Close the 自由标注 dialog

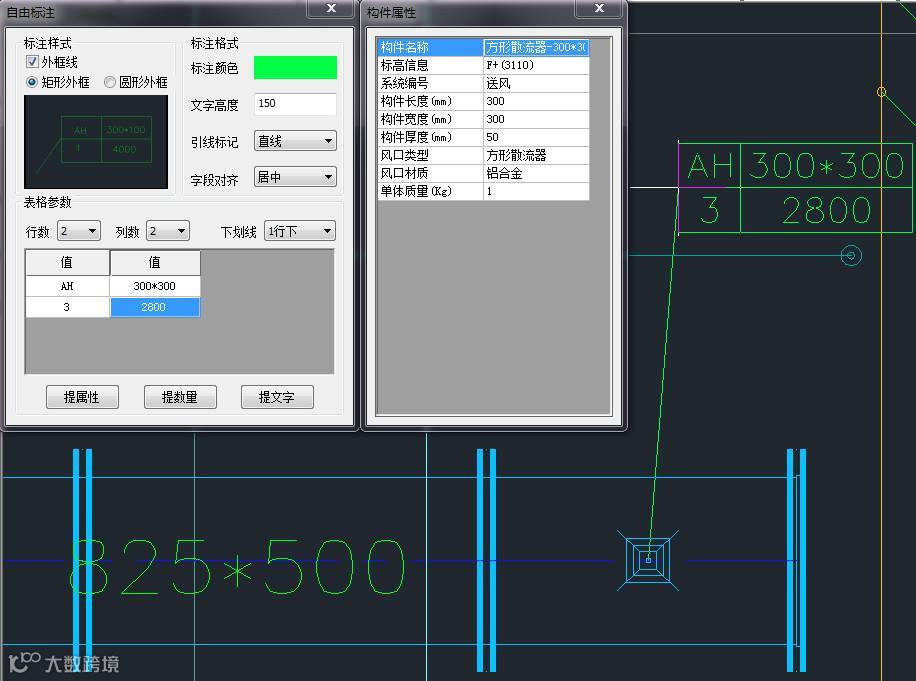[x=331, y=8]
